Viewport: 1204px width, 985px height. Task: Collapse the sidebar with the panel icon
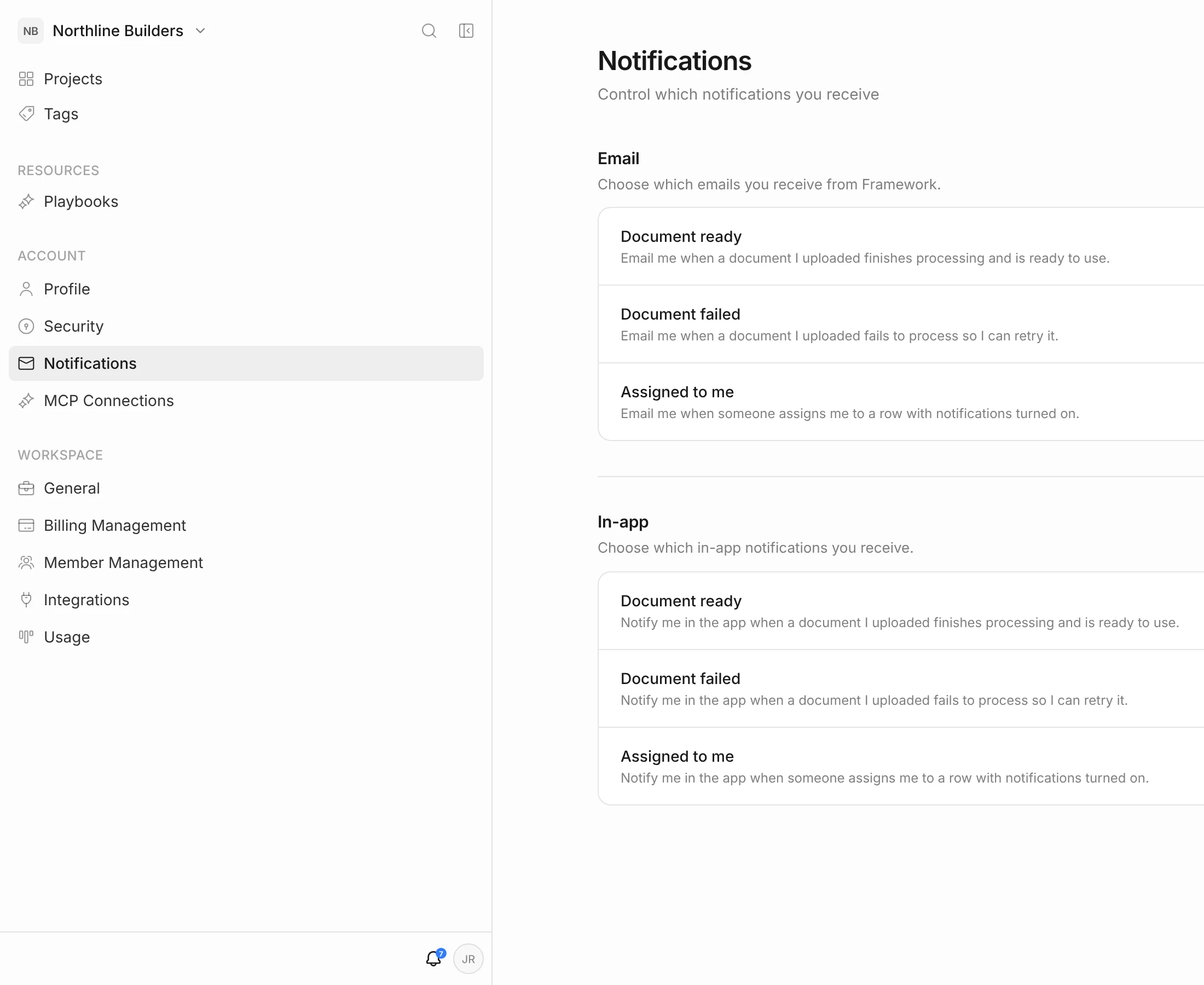pos(466,31)
